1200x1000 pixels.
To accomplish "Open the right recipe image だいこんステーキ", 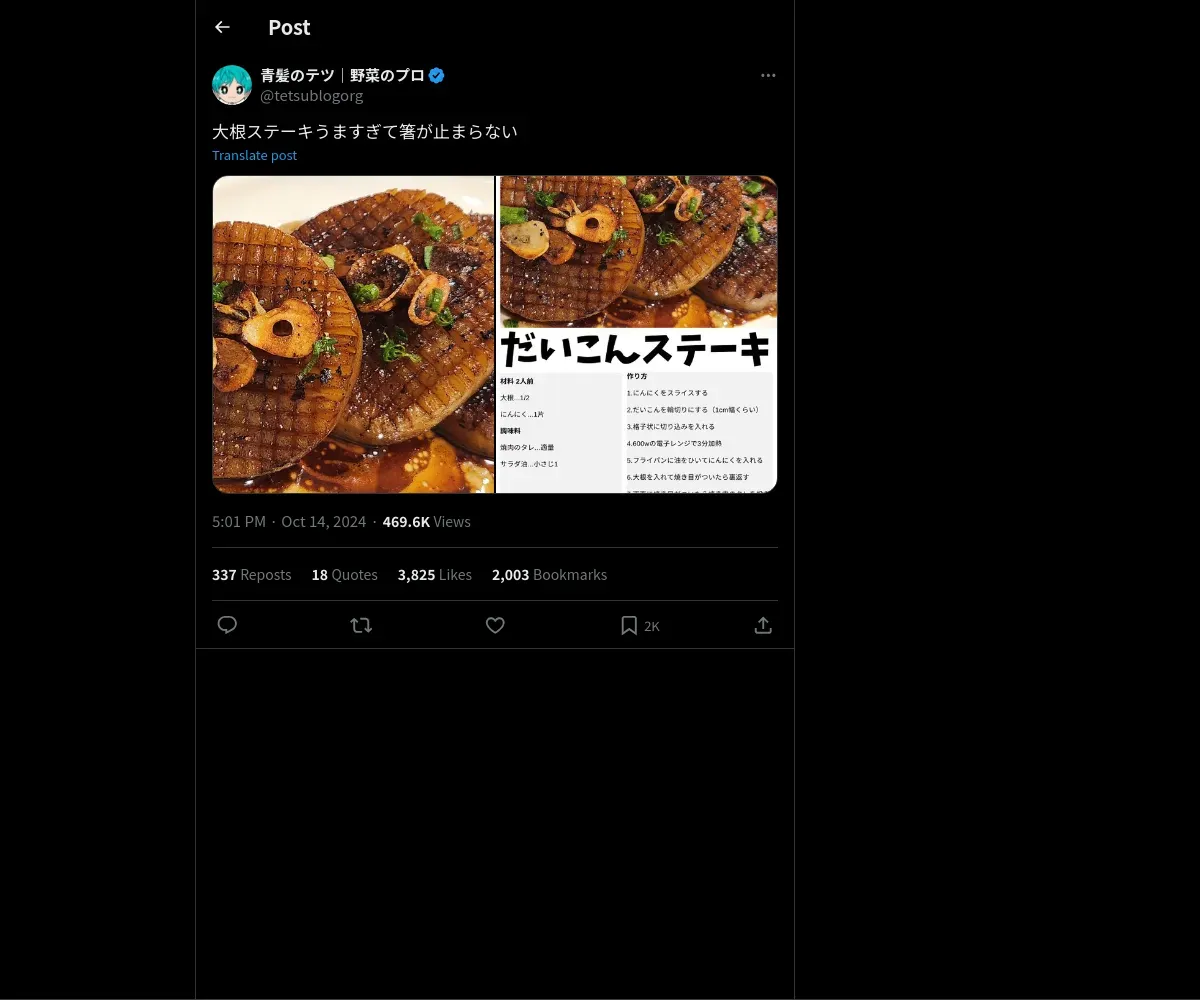I will click(x=637, y=334).
